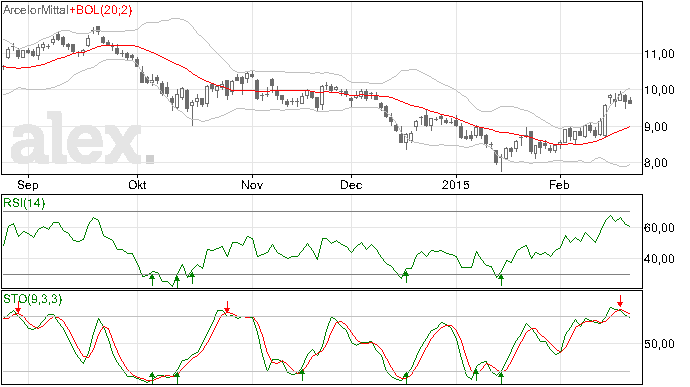The width and height of the screenshot is (690, 387).
Task: Click the 2015 year label
Action: coord(456,185)
